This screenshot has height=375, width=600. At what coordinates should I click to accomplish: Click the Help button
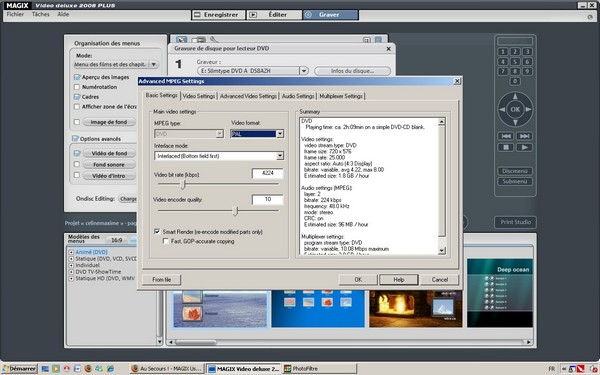(399, 280)
